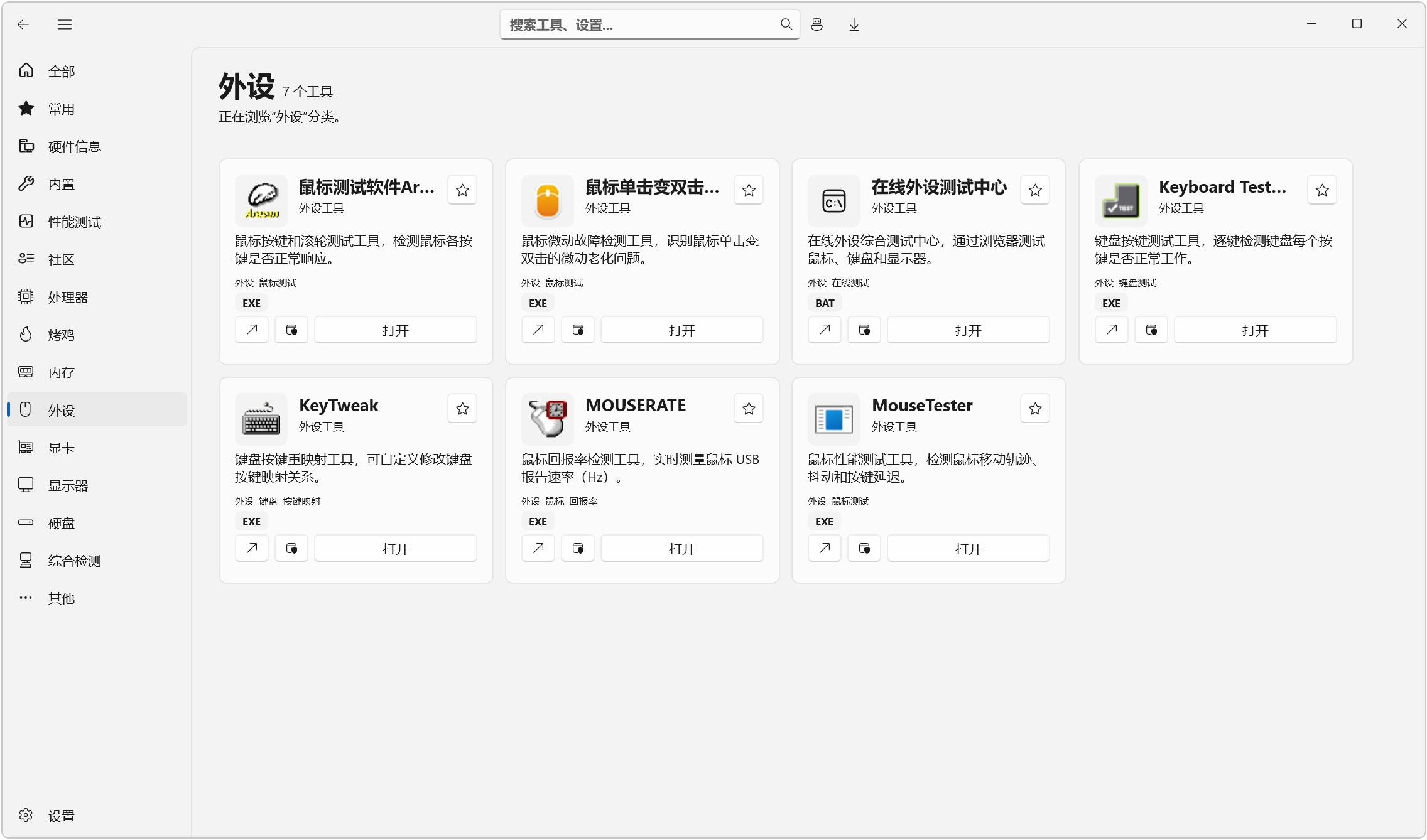Open 其他 category
The height and width of the screenshot is (840, 1427).
(97, 598)
